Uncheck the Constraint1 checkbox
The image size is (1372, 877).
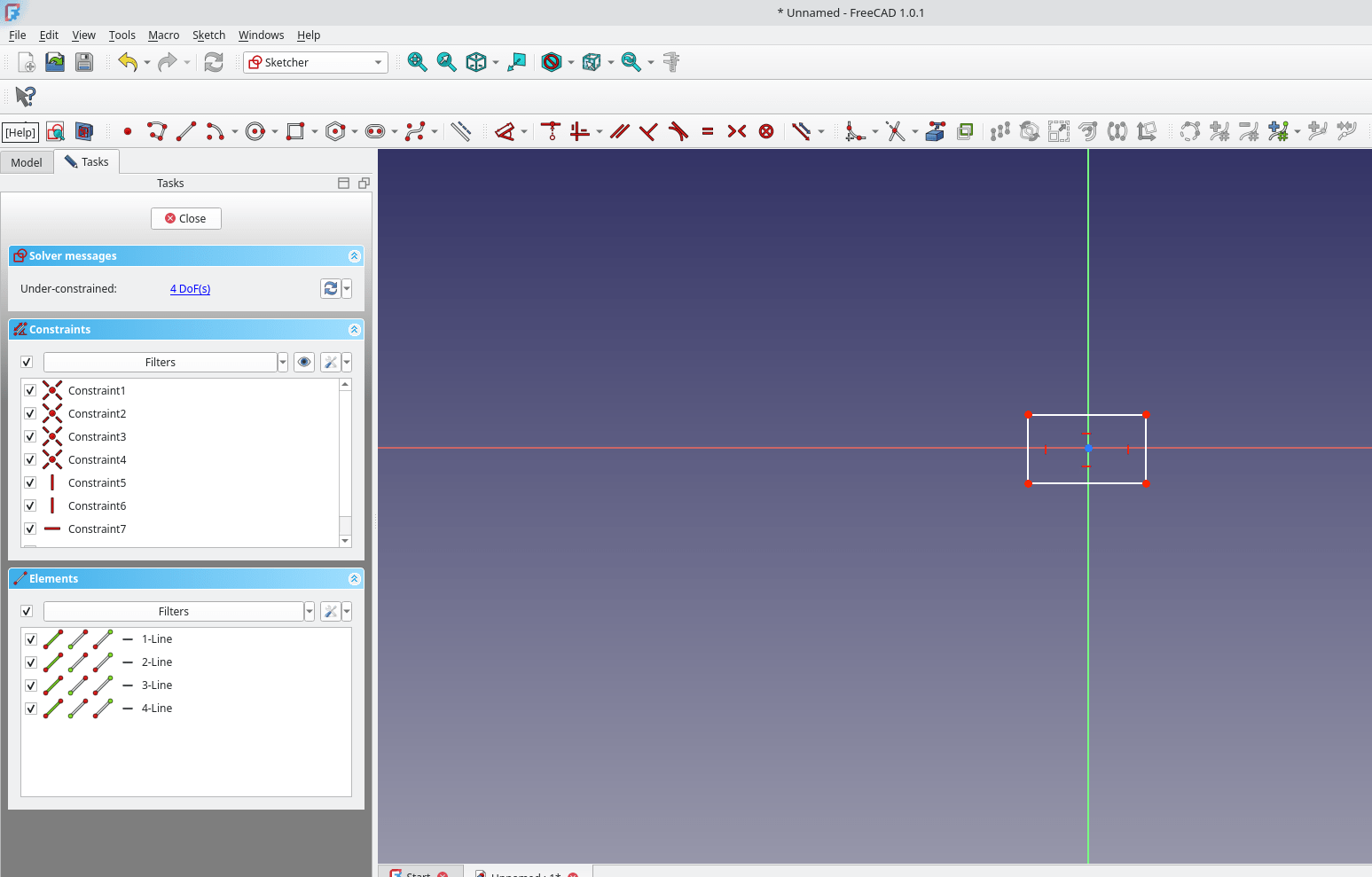(30, 391)
